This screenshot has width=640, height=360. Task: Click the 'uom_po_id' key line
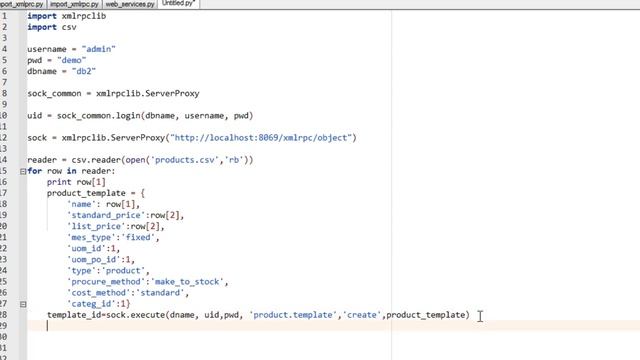coord(101,259)
